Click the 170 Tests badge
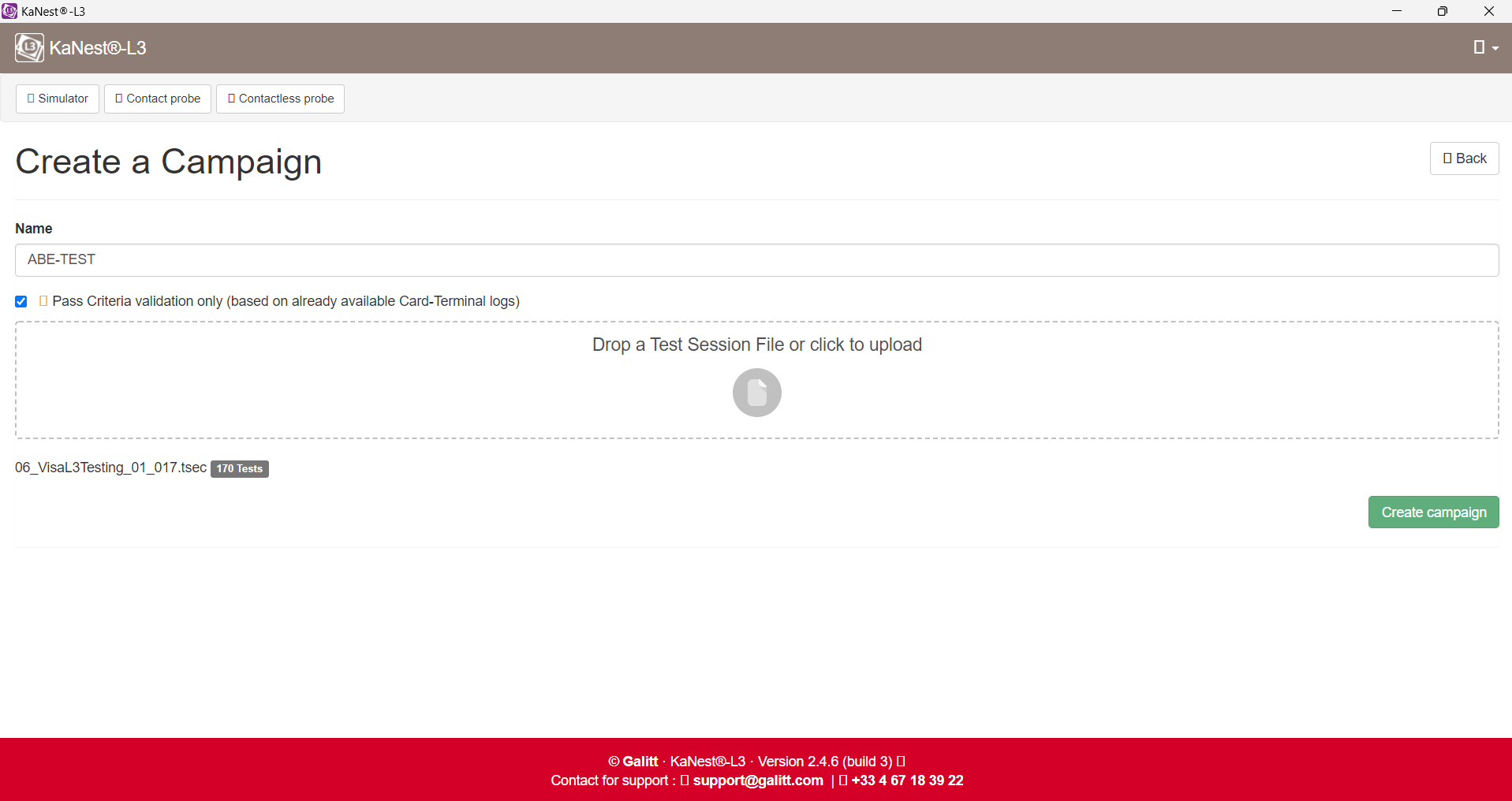This screenshot has width=1512, height=801. (240, 469)
